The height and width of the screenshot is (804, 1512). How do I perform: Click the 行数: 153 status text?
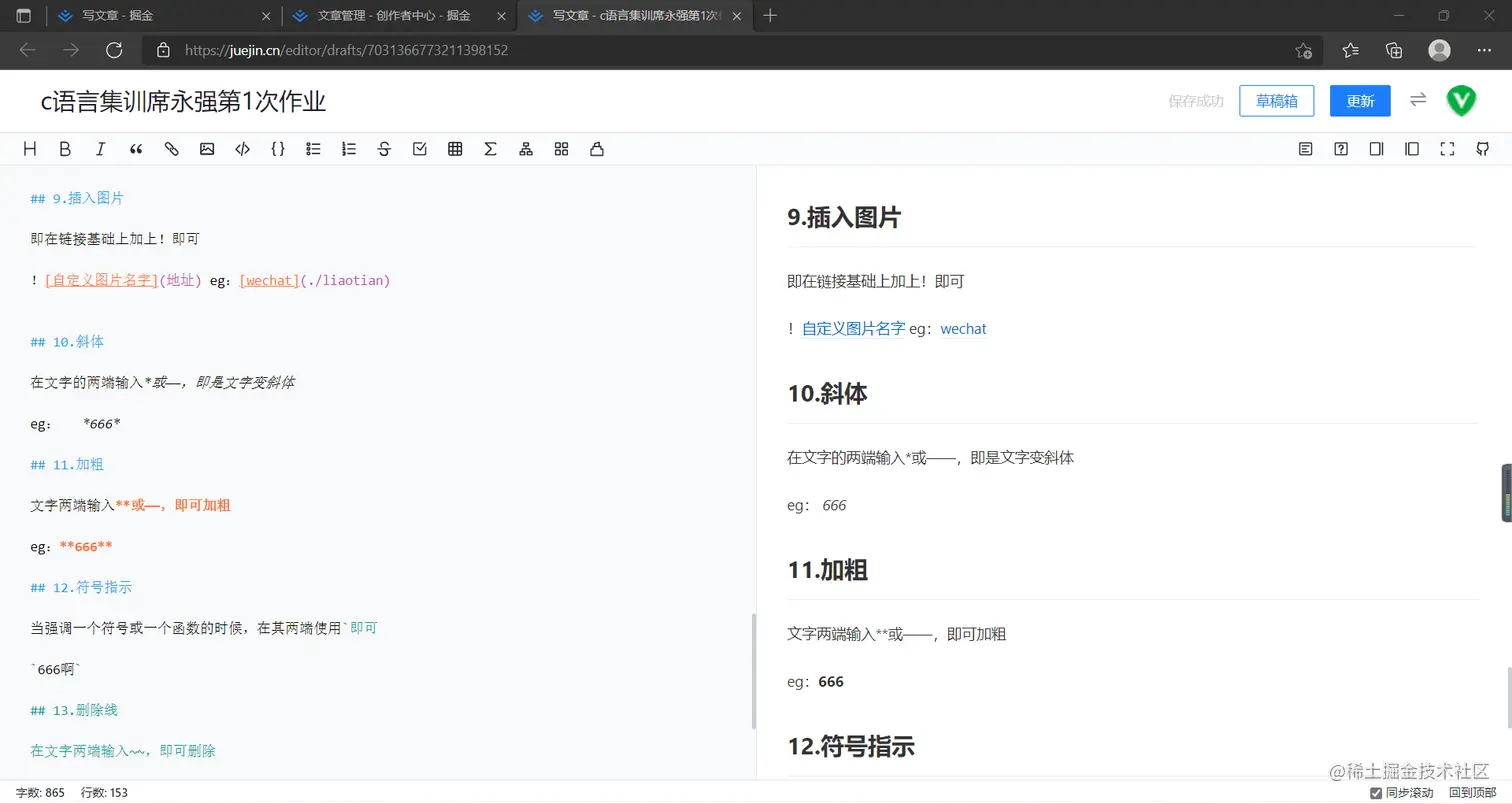[104, 793]
